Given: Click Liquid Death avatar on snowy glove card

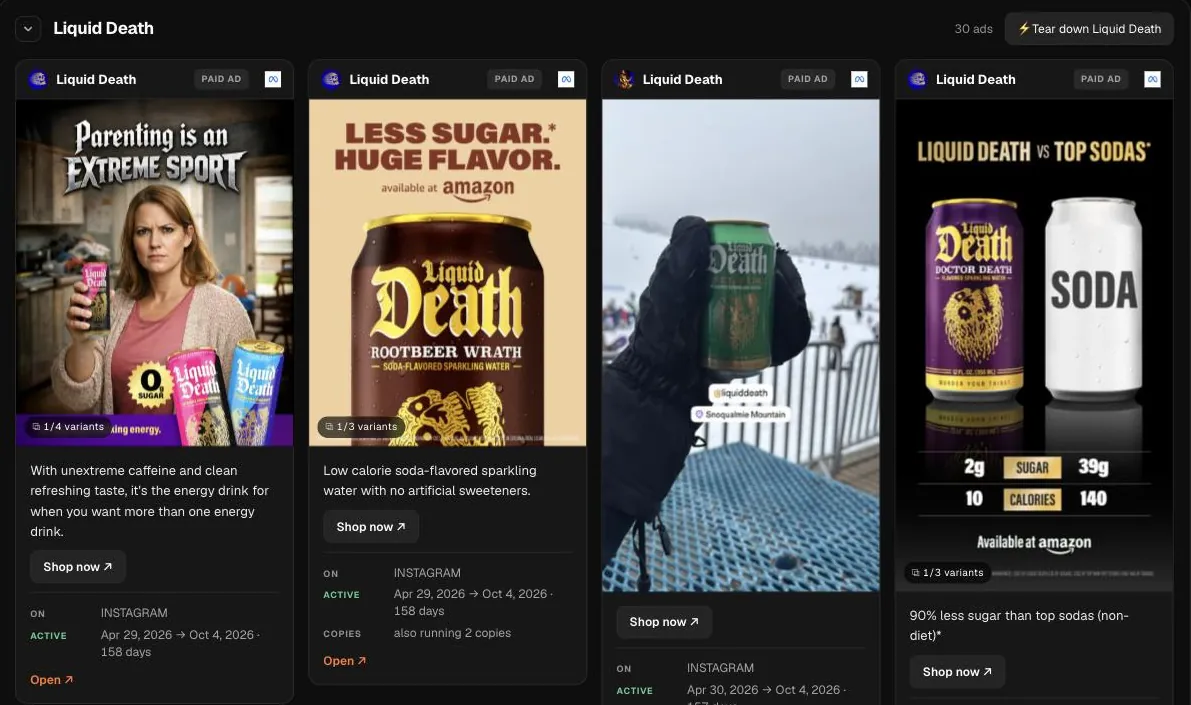Looking at the screenshot, I should (624, 79).
